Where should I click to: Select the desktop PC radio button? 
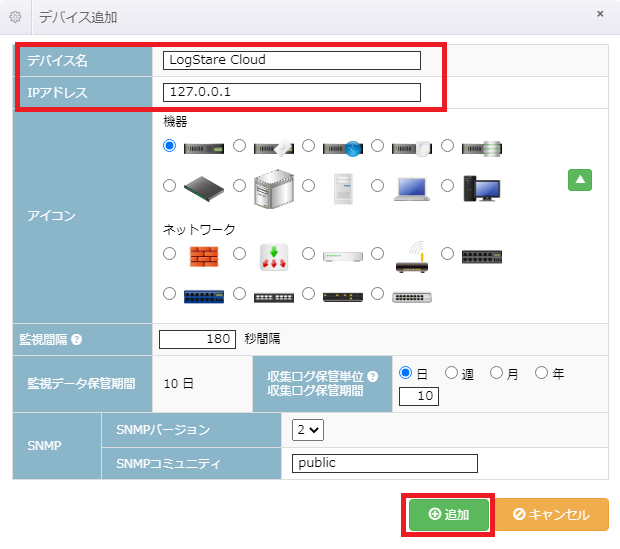click(x=447, y=186)
